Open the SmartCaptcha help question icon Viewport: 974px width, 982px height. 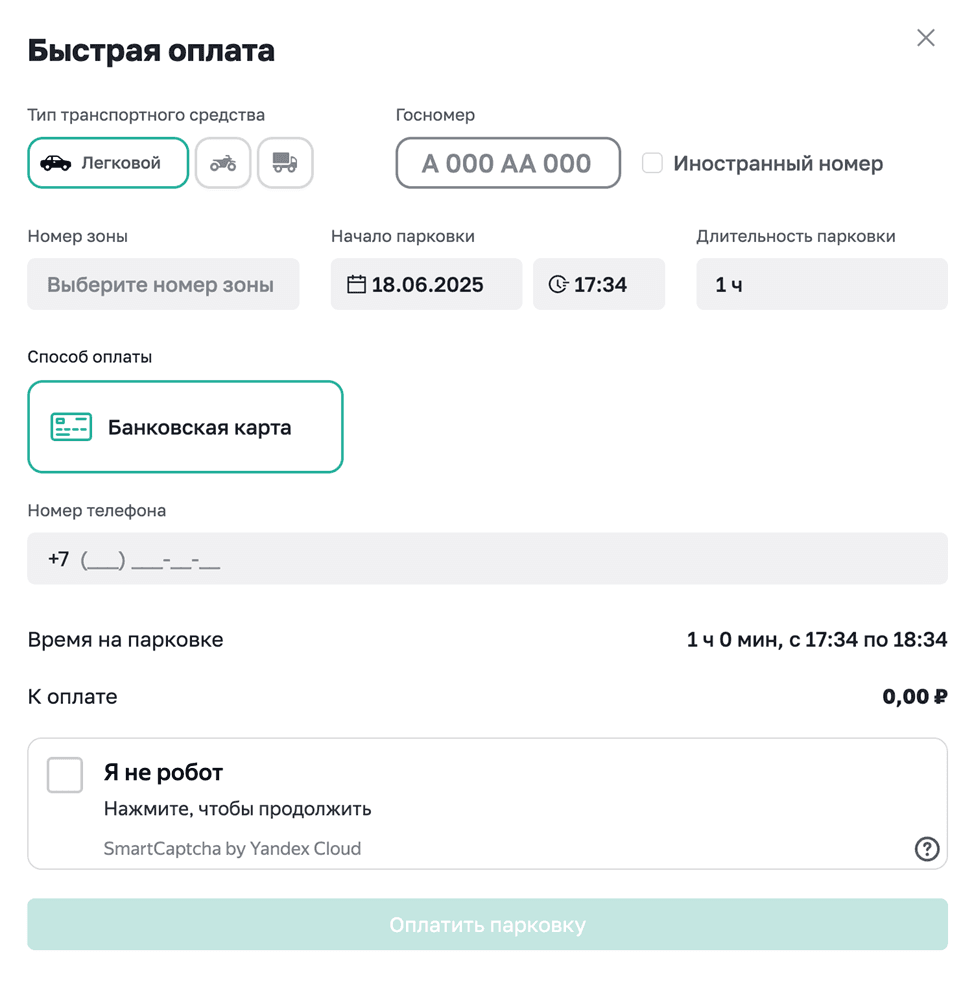point(926,849)
